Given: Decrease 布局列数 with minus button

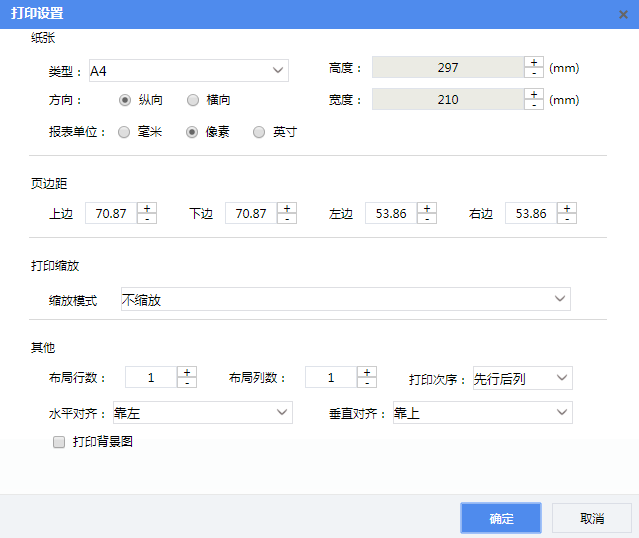Looking at the screenshot, I should 367,383.
